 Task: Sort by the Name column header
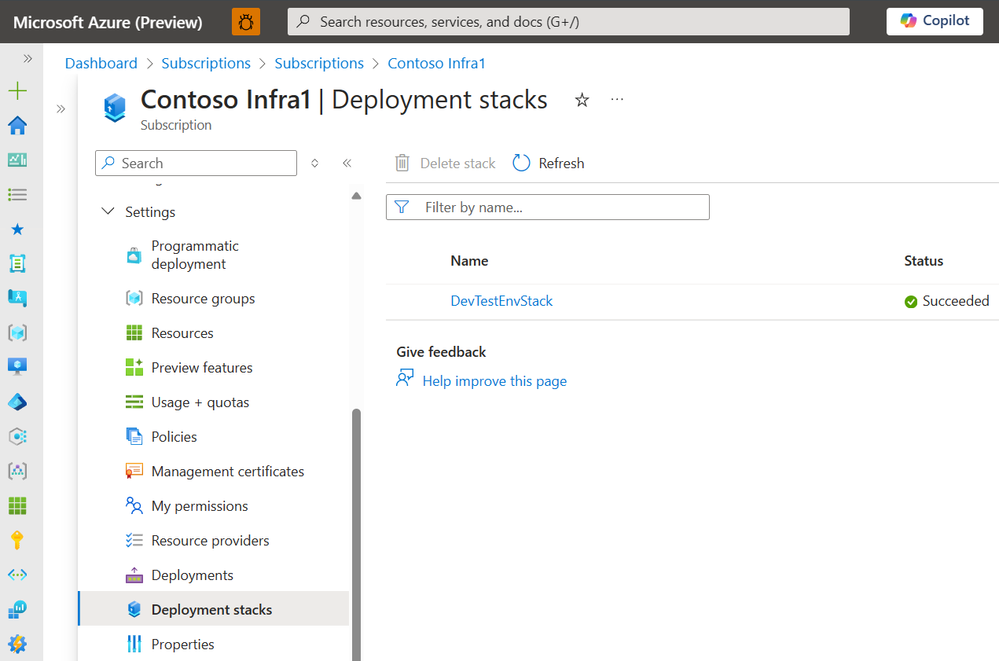tap(469, 261)
